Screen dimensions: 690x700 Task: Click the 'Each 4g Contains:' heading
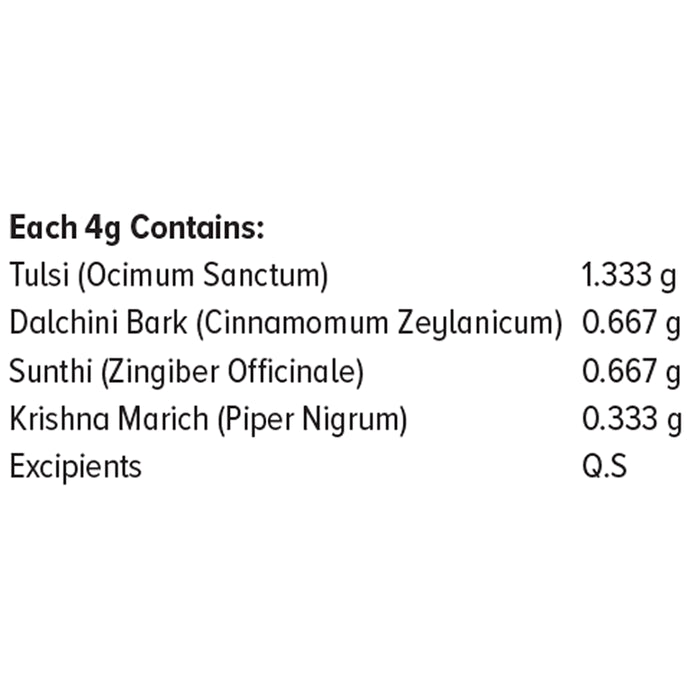(x=137, y=229)
